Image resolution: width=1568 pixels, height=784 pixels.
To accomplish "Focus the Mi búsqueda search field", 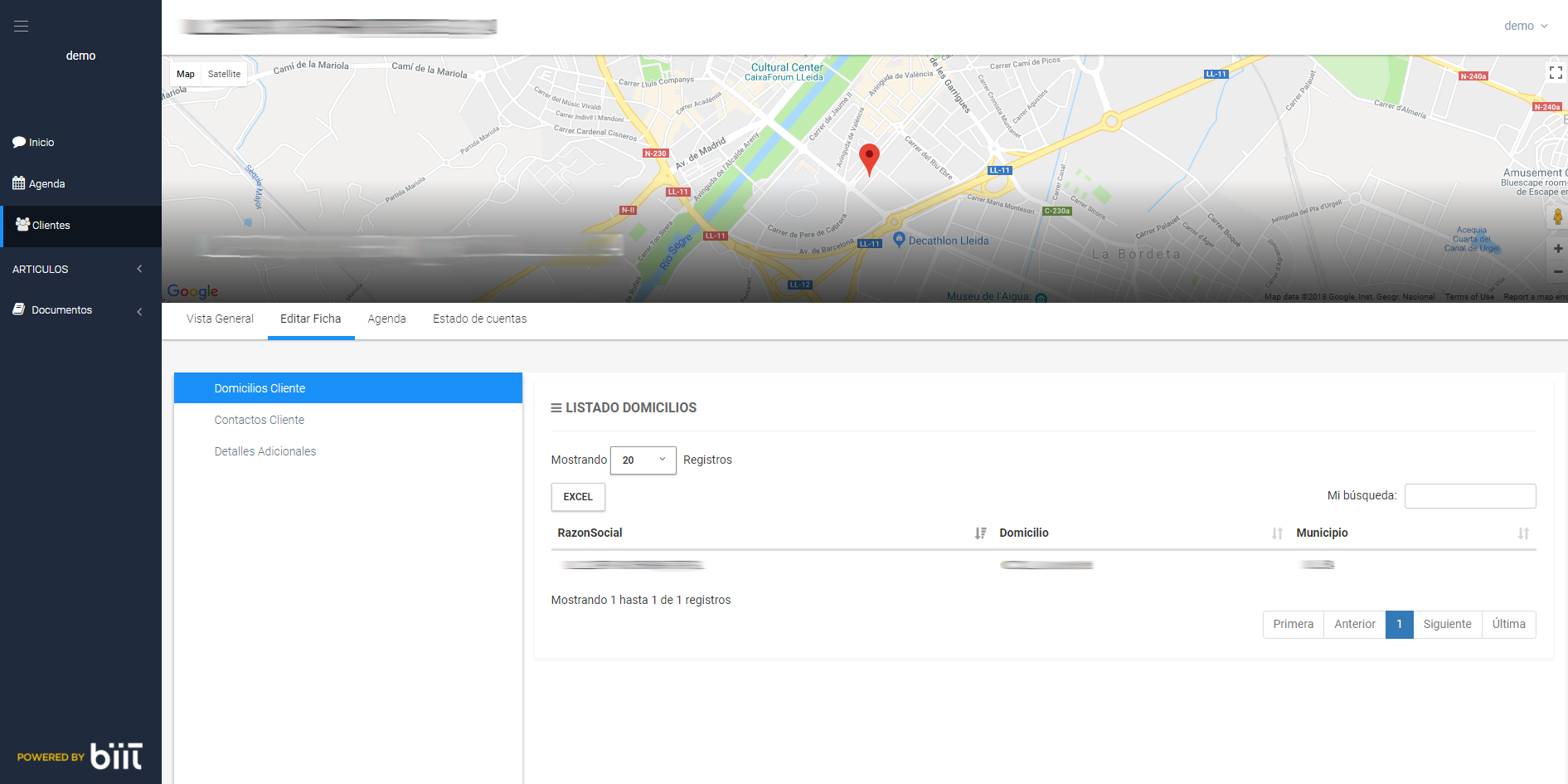I will click(1470, 496).
